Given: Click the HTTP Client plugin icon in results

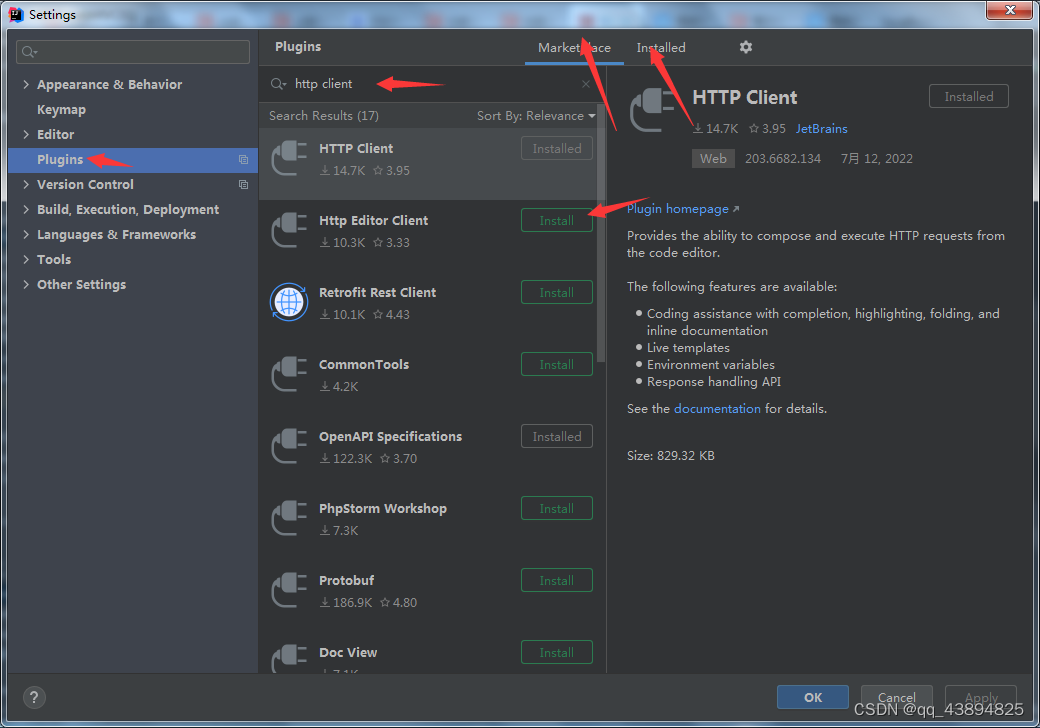Looking at the screenshot, I should pyautogui.click(x=290, y=158).
